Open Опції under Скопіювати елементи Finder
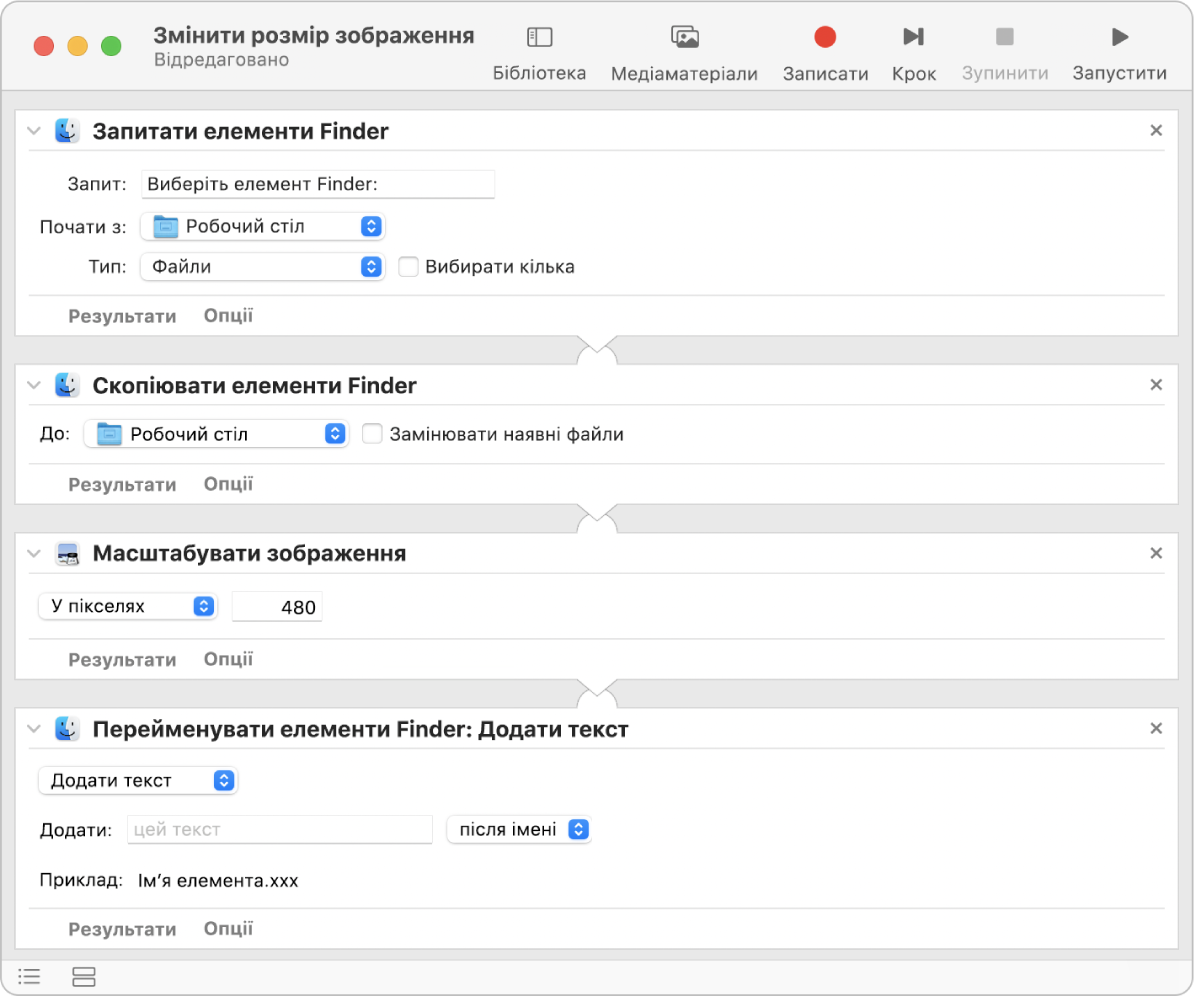1194x998 pixels. click(x=228, y=484)
